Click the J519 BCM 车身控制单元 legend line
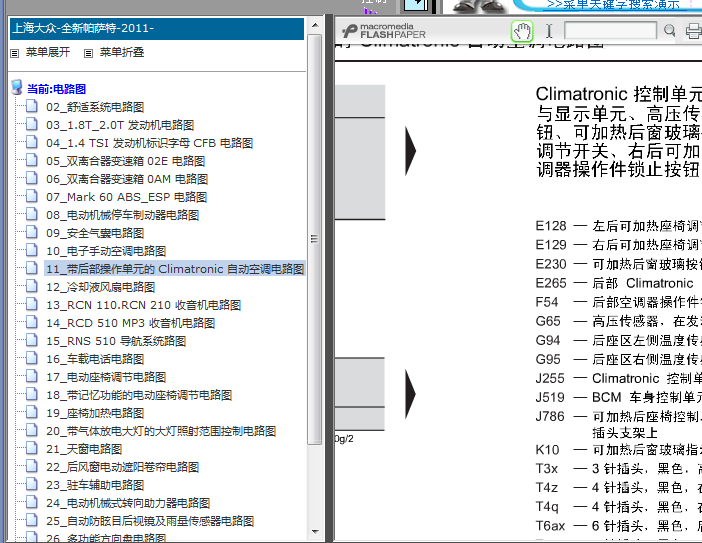702x543 pixels. point(619,398)
